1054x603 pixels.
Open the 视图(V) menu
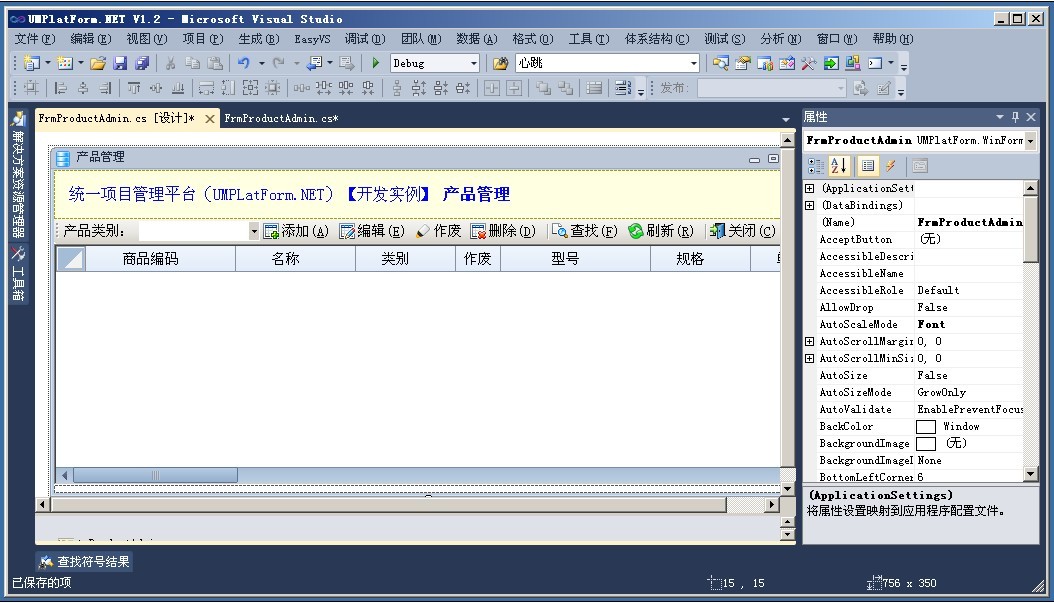[147, 39]
